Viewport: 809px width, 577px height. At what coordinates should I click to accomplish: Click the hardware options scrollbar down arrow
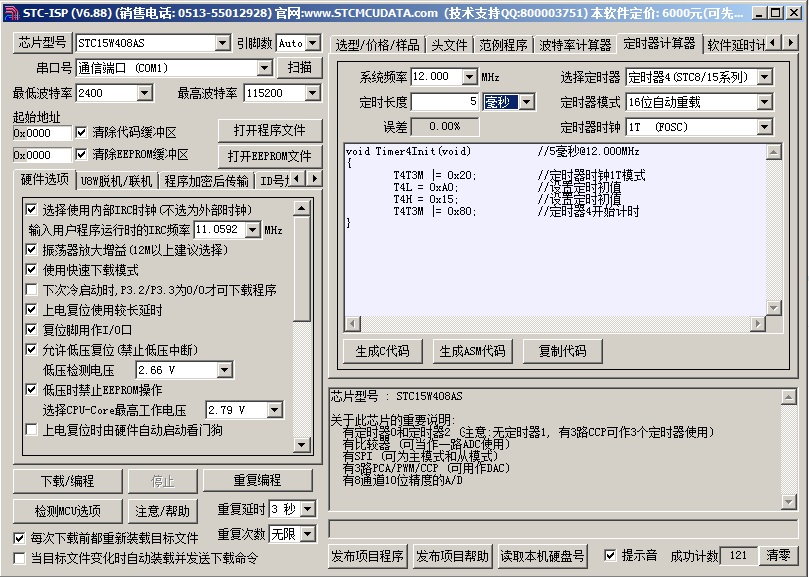301,444
